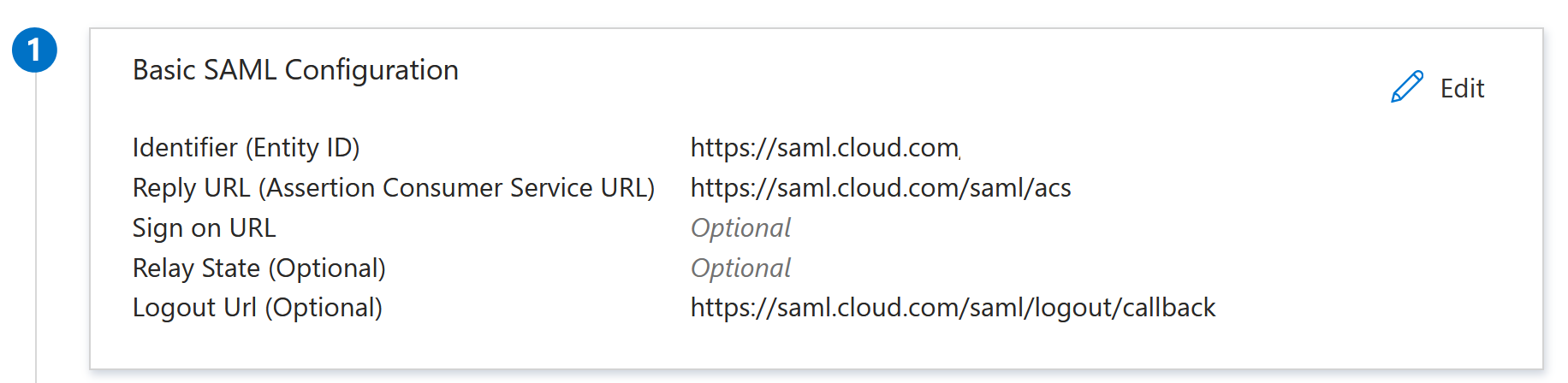
Task: Click the (Assertion Consumer Service URL) parenthetical
Action: [460, 188]
